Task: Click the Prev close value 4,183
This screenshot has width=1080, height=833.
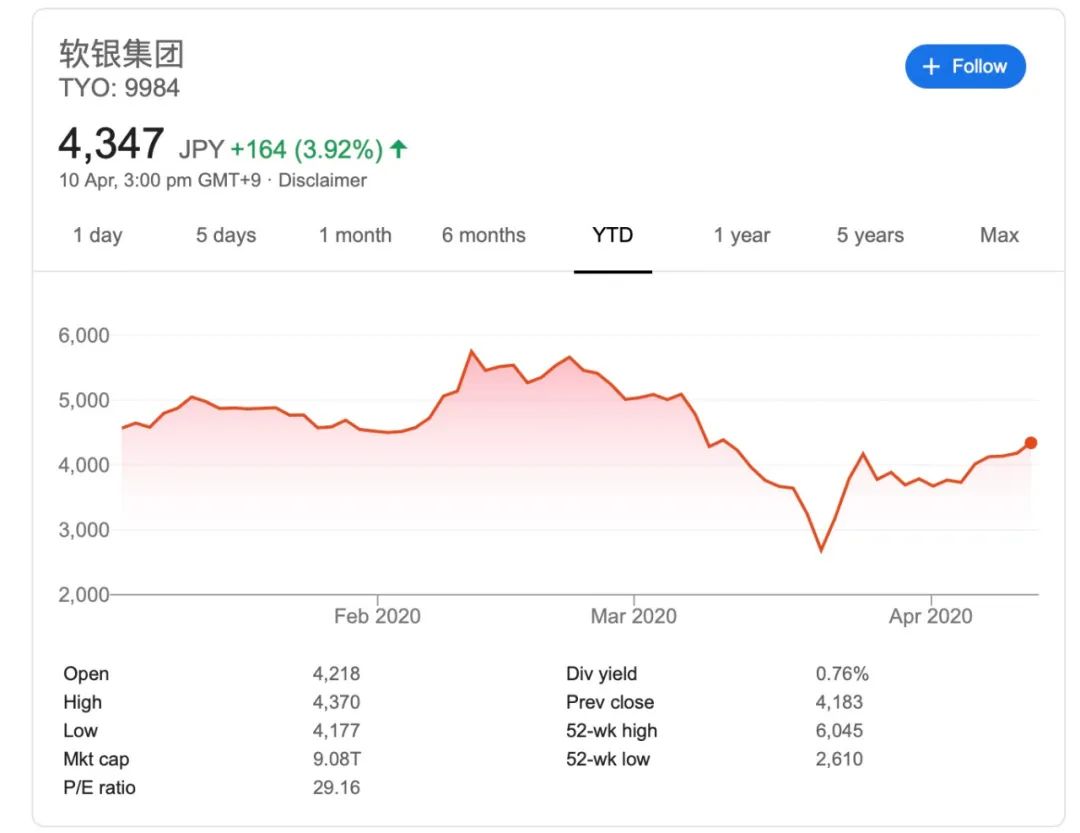Action: point(839,702)
